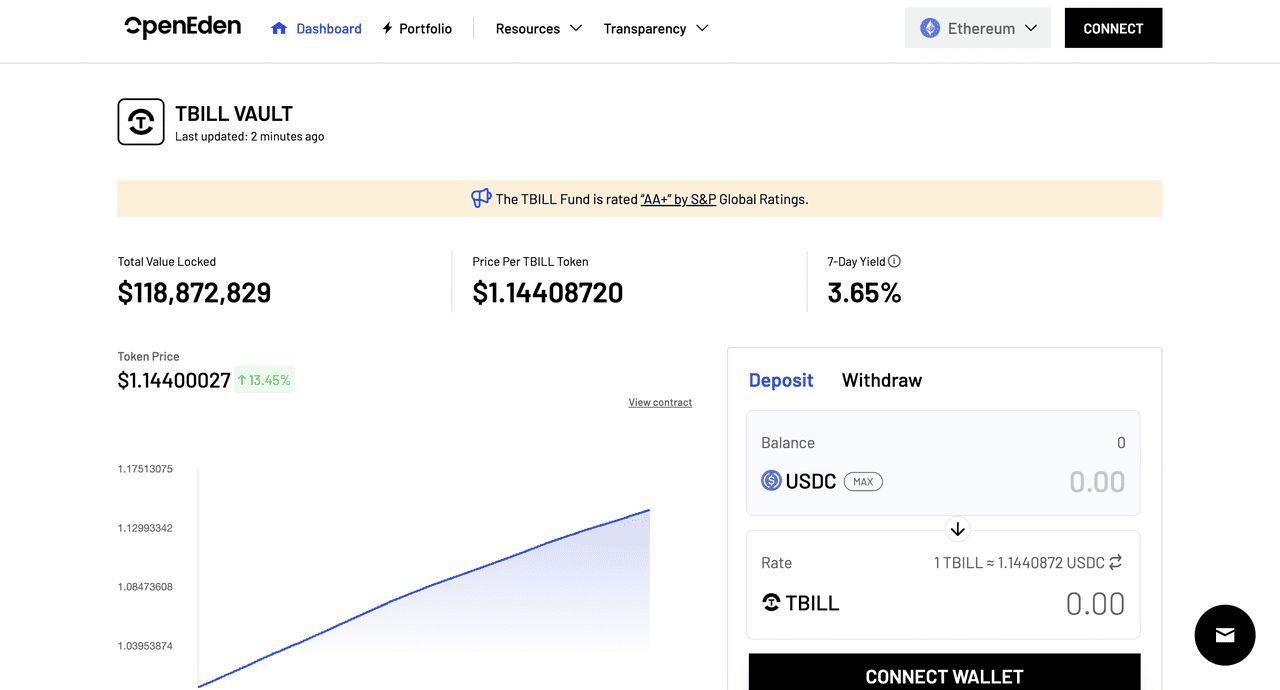Click the OpenEden logo

(x=183, y=27)
